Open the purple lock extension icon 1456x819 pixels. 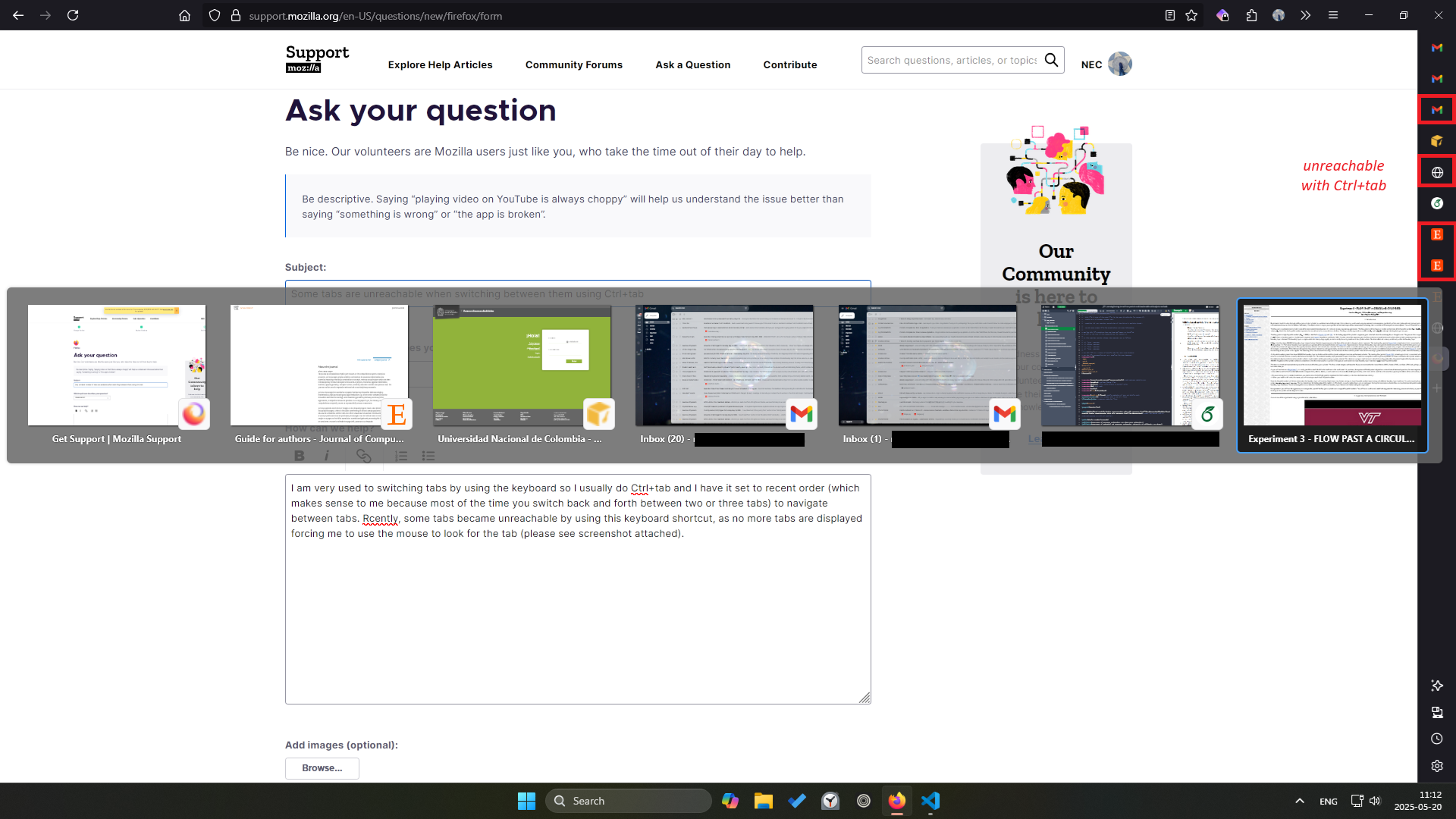[1222, 15]
